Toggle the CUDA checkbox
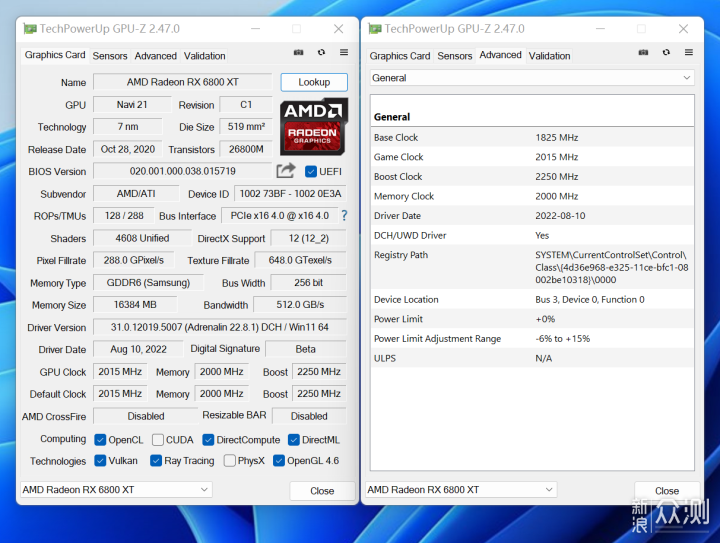The height and width of the screenshot is (543, 720). [158, 440]
